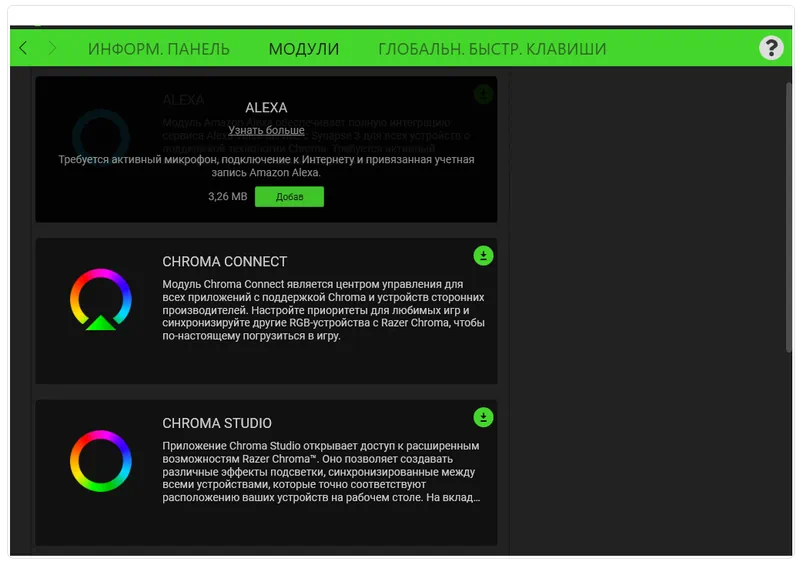Viewport: 800px width, 565px height.
Task: Click the Chroma Studio description text
Action: coord(321,472)
